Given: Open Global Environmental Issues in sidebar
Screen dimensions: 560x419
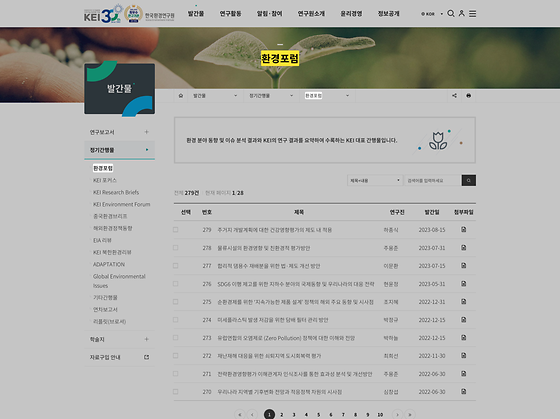Looking at the screenshot, I should pyautogui.click(x=119, y=281).
